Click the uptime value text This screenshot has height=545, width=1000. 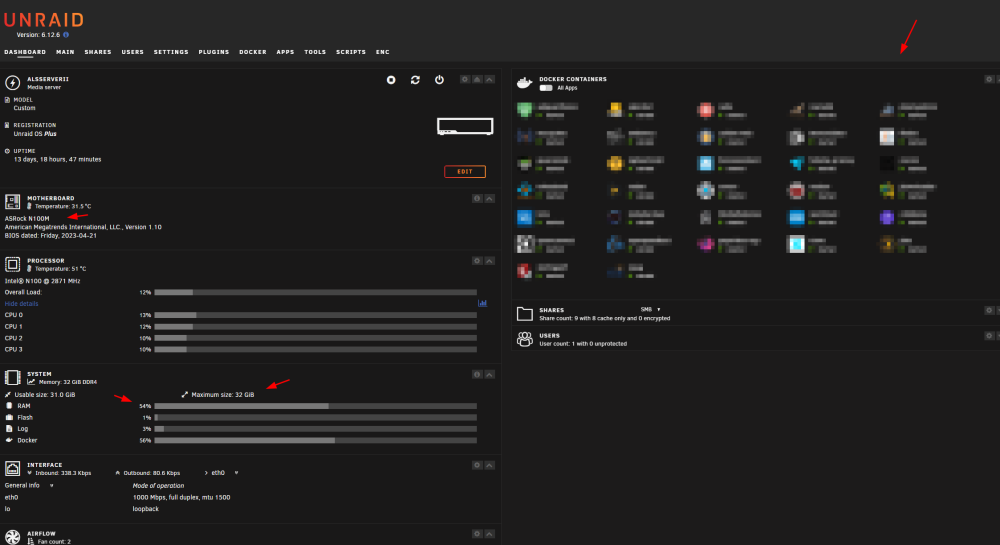(x=57, y=159)
